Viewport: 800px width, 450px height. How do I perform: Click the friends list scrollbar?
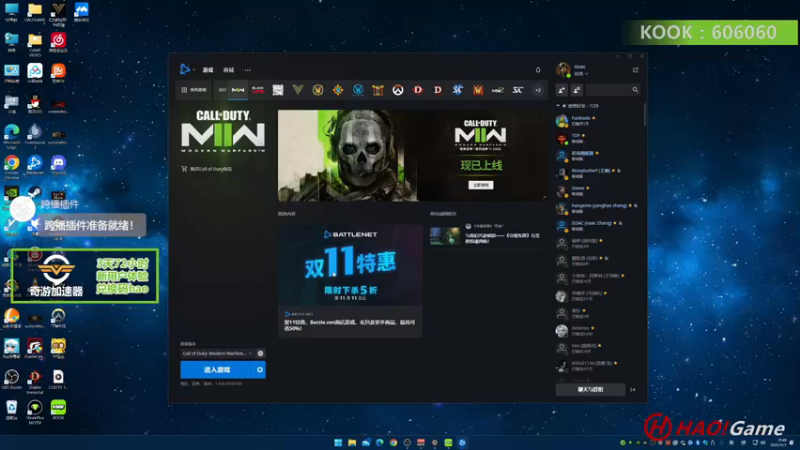coord(645,115)
